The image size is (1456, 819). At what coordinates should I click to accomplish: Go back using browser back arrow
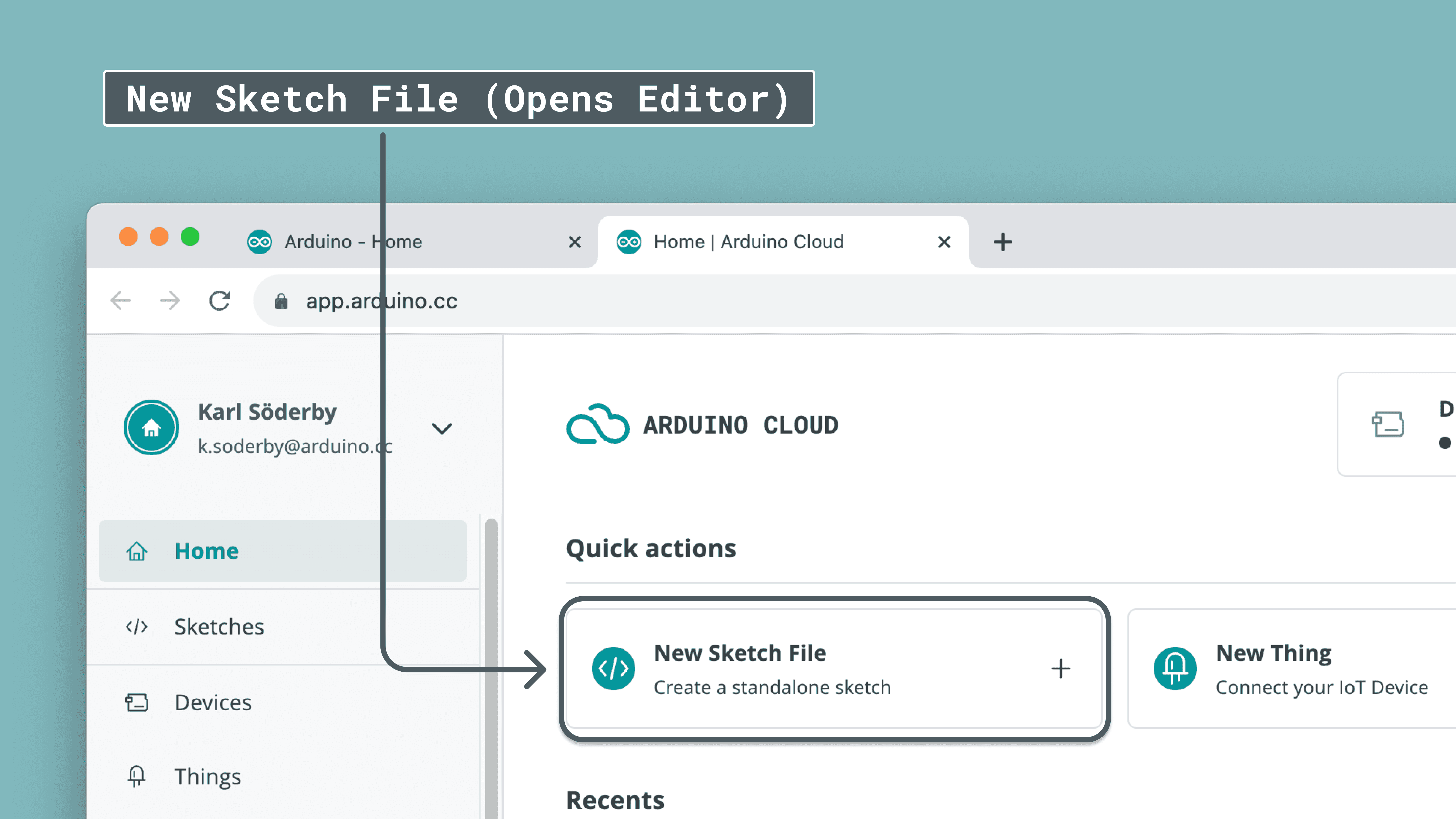pyautogui.click(x=120, y=301)
